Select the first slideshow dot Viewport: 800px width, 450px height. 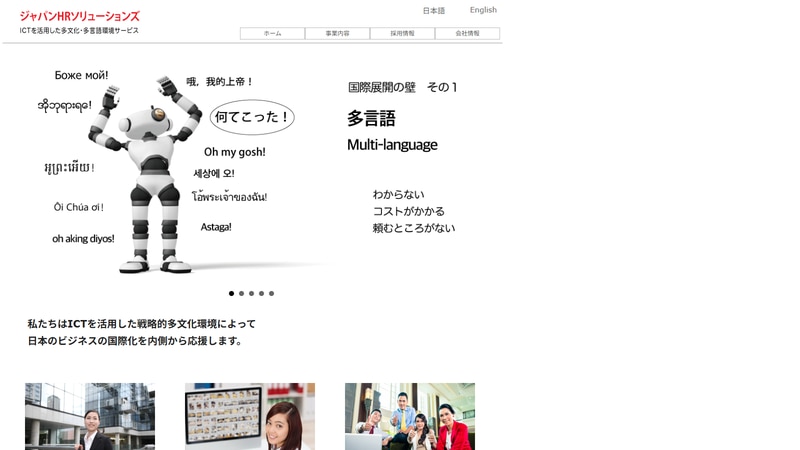coord(232,293)
